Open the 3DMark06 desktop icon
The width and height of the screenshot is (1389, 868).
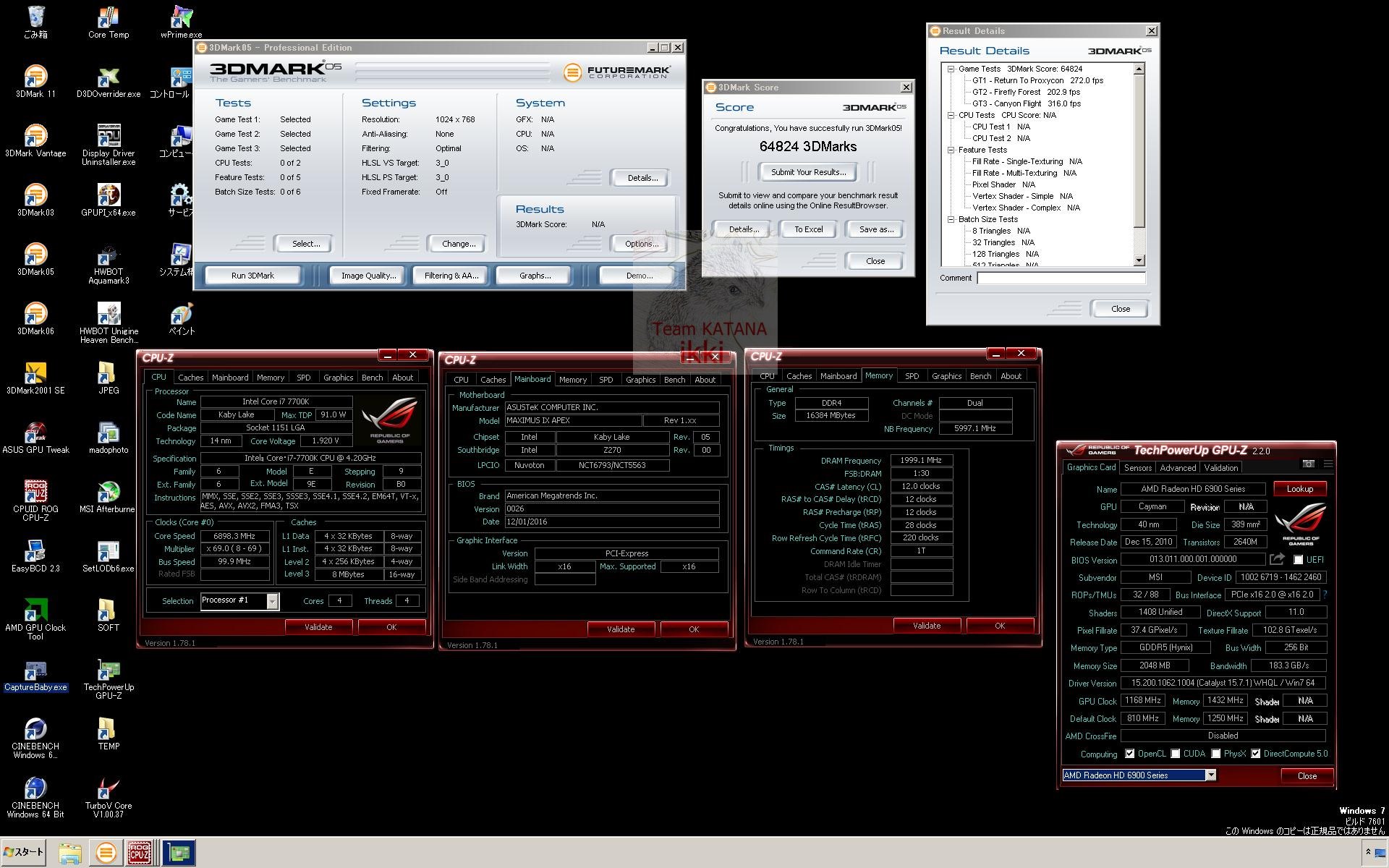point(35,319)
